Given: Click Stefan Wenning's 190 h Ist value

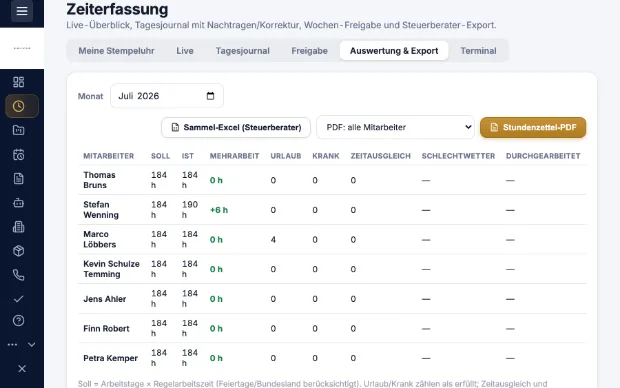Looking at the screenshot, I should [189, 210].
